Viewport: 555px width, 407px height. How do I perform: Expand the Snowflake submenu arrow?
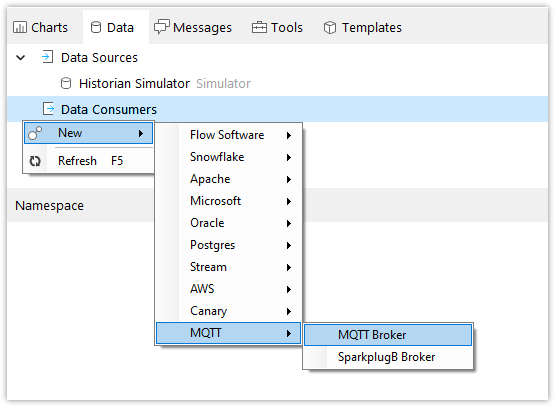click(x=289, y=157)
